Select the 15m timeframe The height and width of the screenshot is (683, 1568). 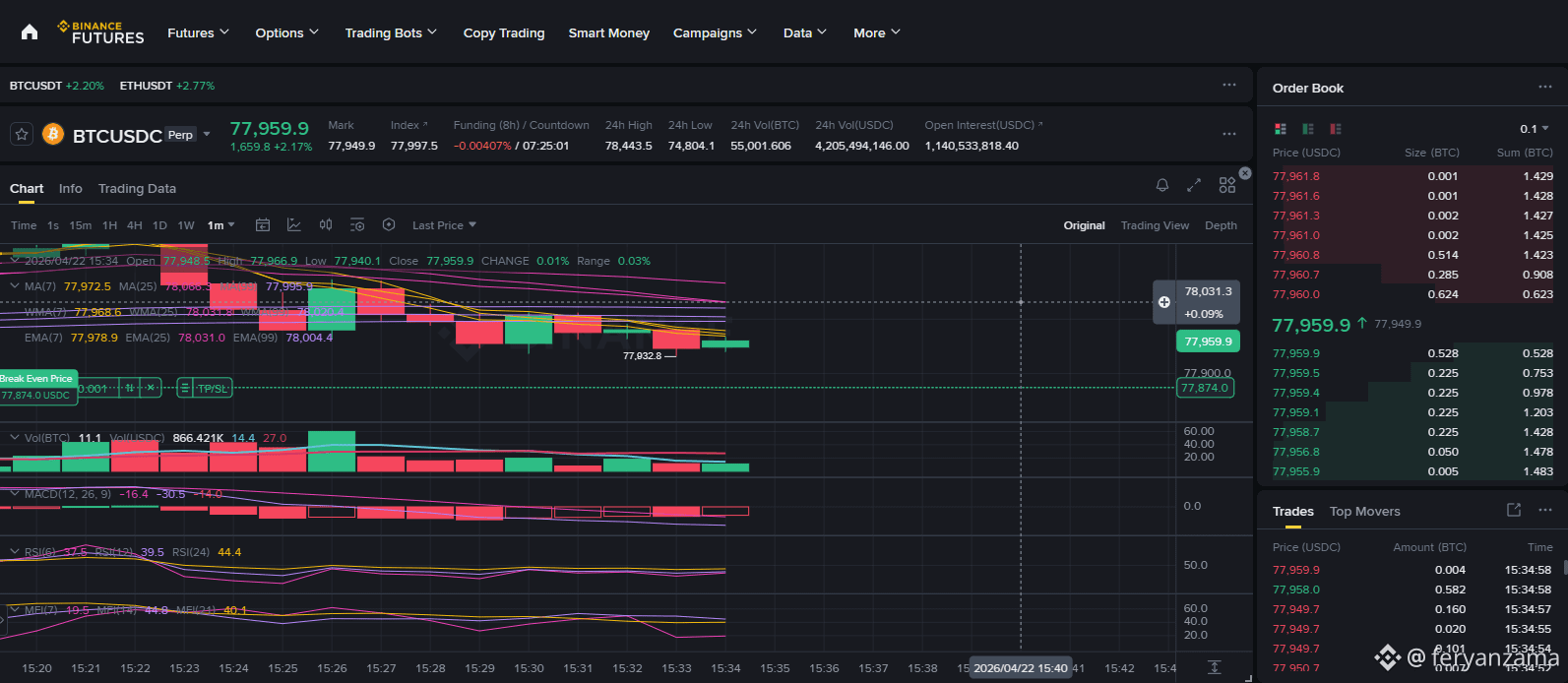coord(81,225)
